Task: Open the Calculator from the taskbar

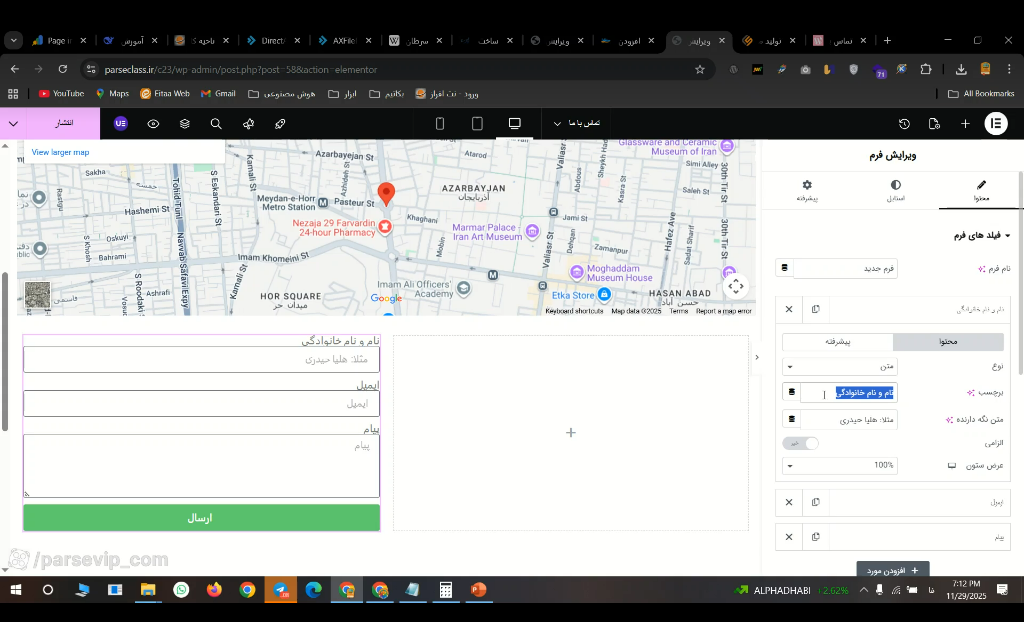Action: click(445, 590)
